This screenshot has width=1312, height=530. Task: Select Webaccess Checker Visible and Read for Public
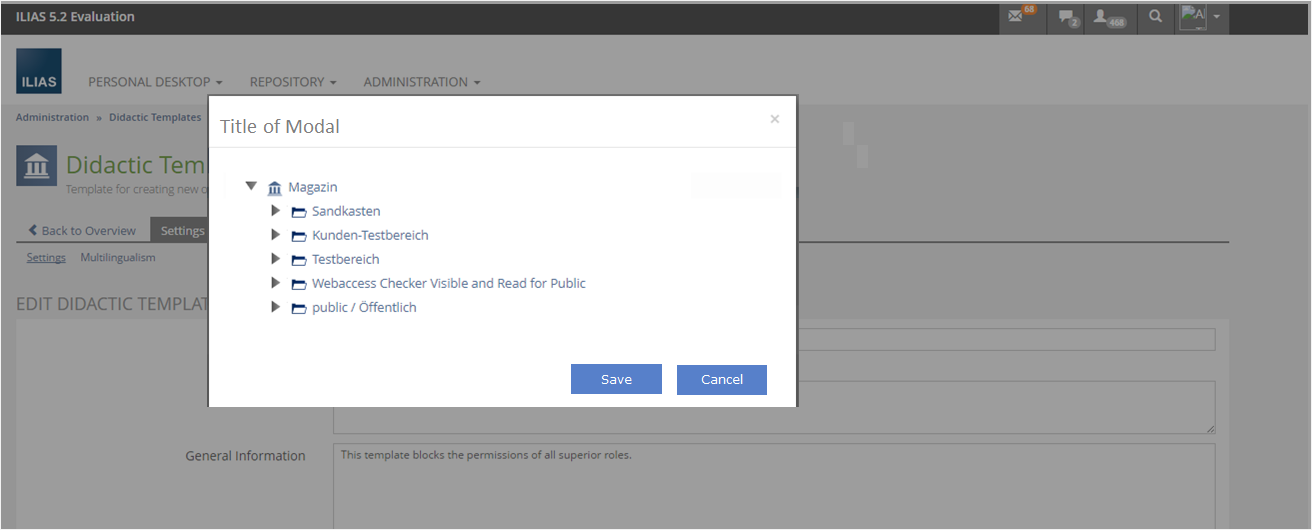[x=448, y=283]
